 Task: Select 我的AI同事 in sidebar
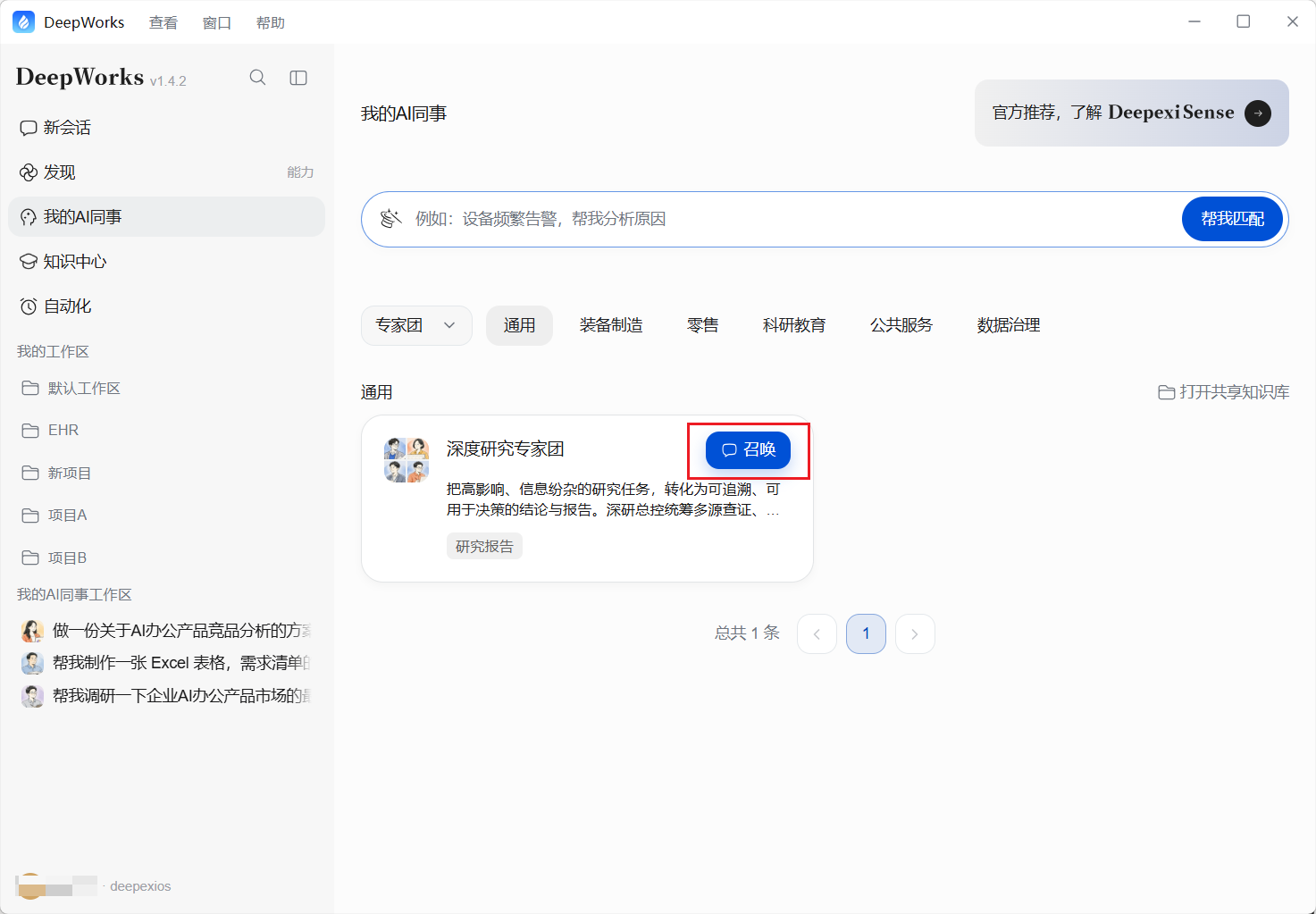pyautogui.click(x=166, y=217)
